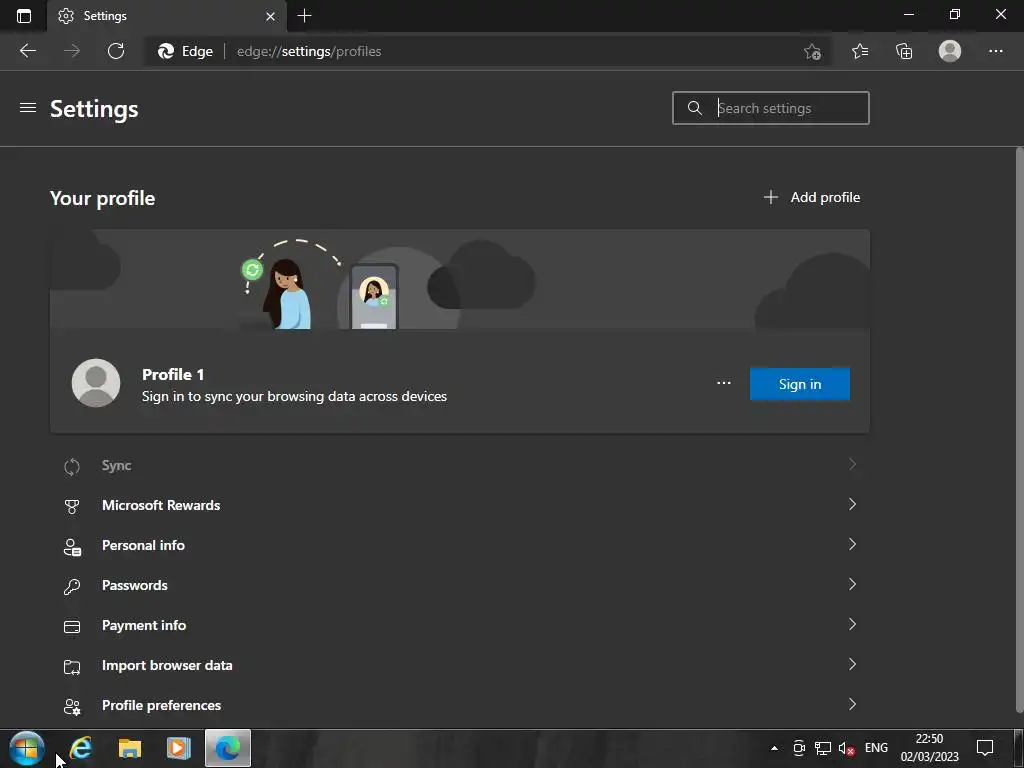Image resolution: width=1024 pixels, height=768 pixels.
Task: Expand Microsoft Rewards chevron arrow
Action: (x=852, y=504)
